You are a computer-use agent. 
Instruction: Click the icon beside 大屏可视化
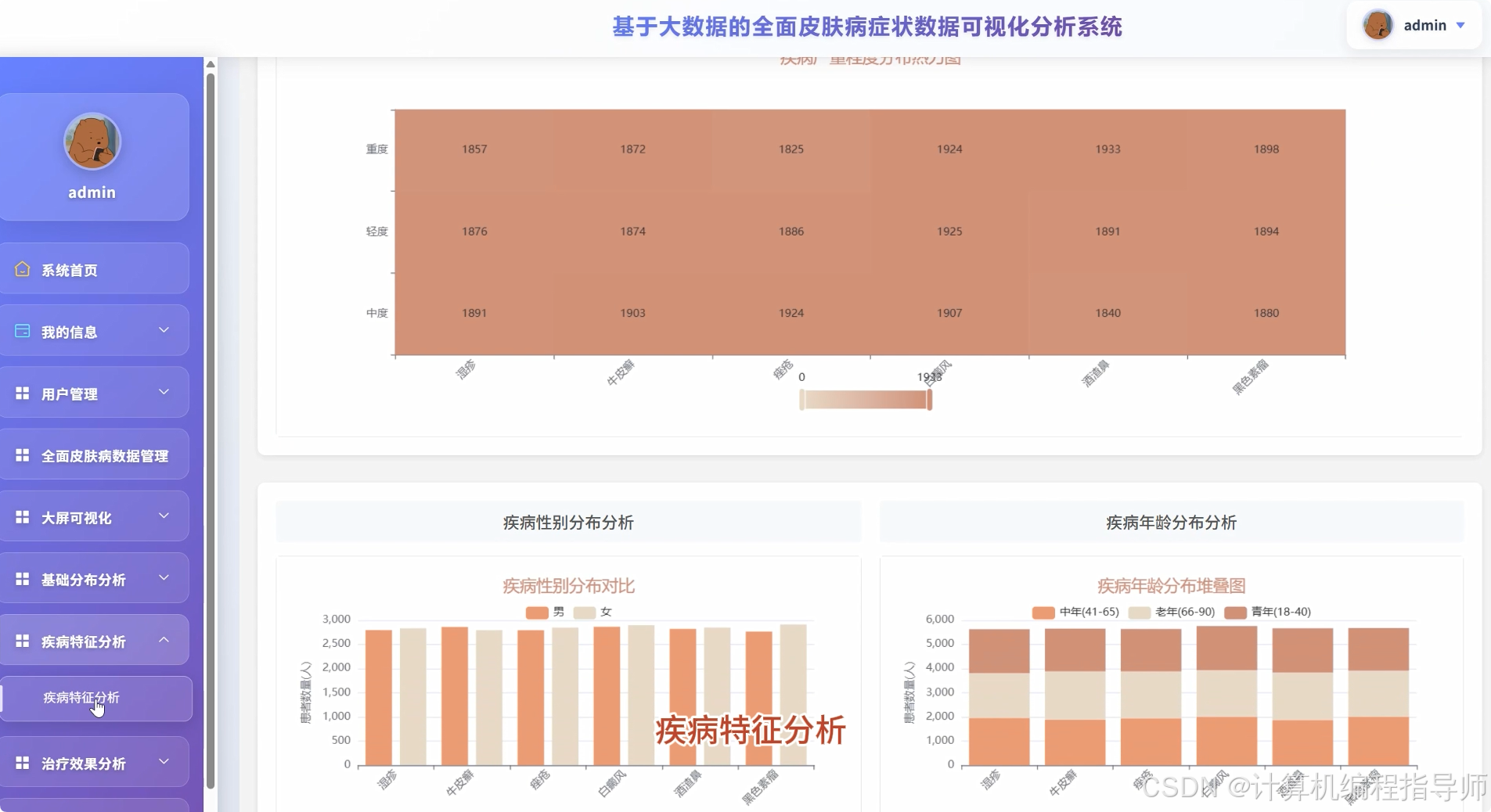(21, 516)
